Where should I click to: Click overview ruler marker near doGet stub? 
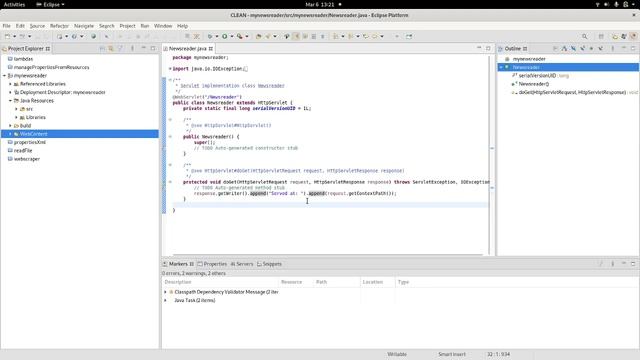[492, 188]
